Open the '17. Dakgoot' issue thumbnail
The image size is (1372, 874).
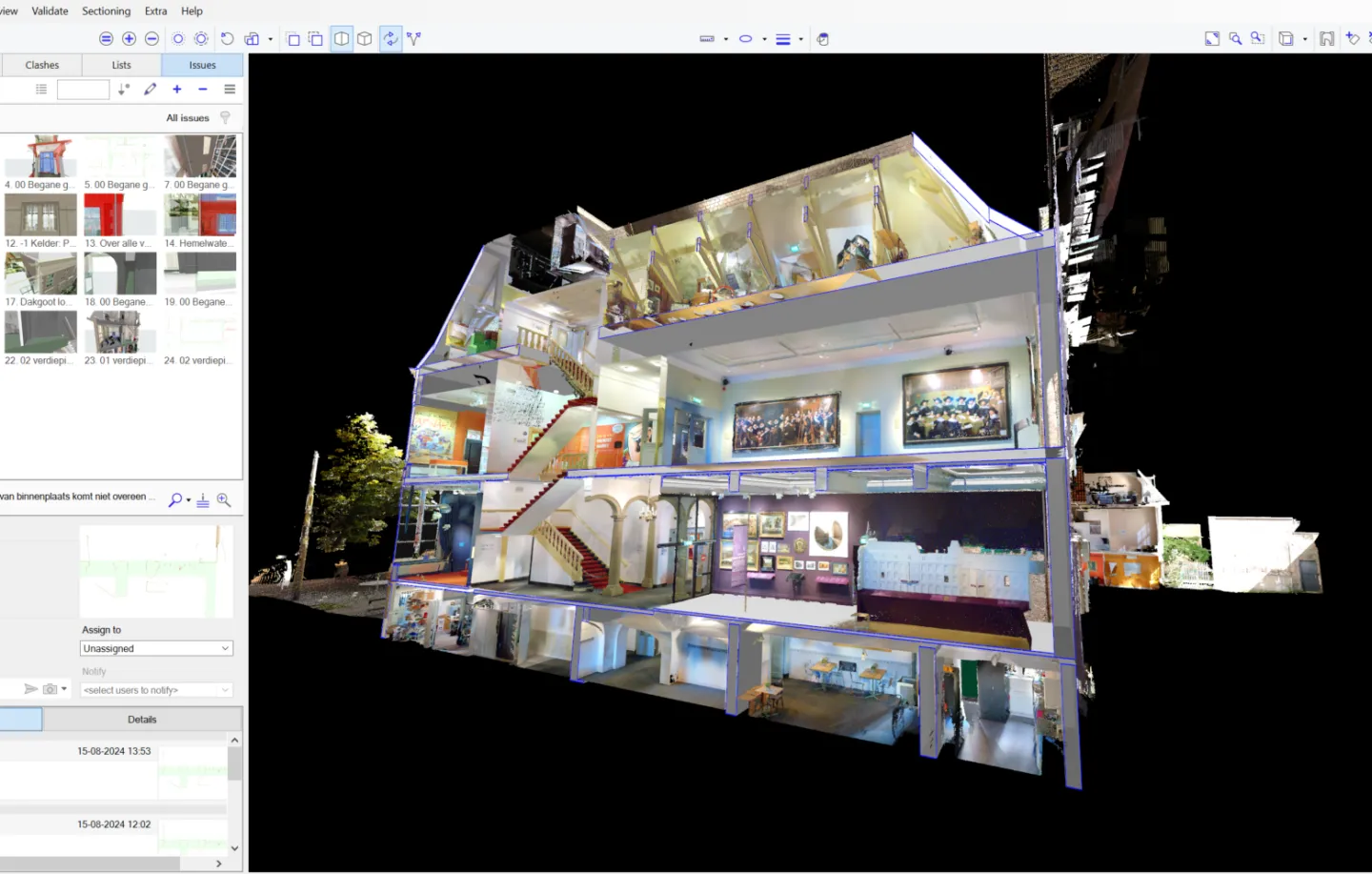40,274
